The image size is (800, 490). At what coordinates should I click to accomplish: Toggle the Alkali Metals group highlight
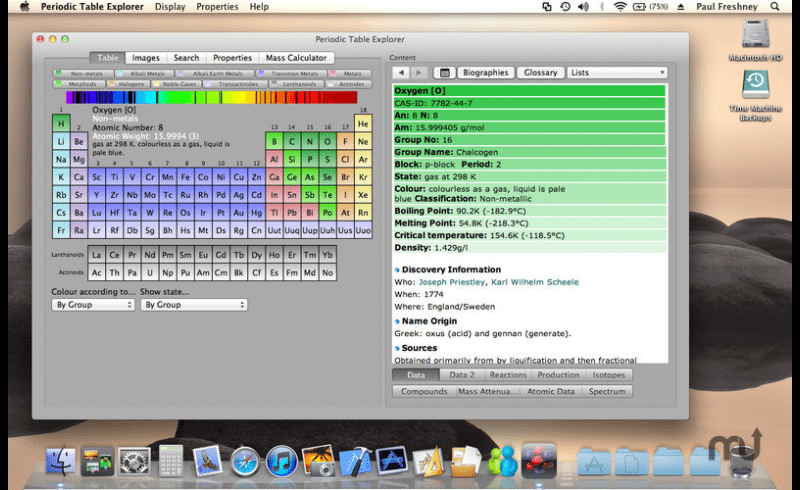coord(145,74)
